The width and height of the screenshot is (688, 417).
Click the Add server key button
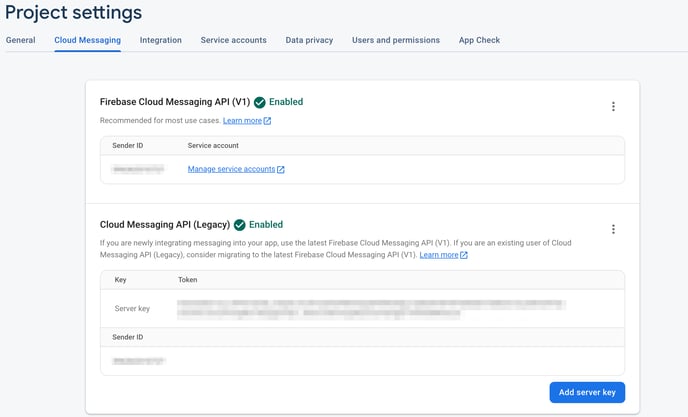(587, 392)
